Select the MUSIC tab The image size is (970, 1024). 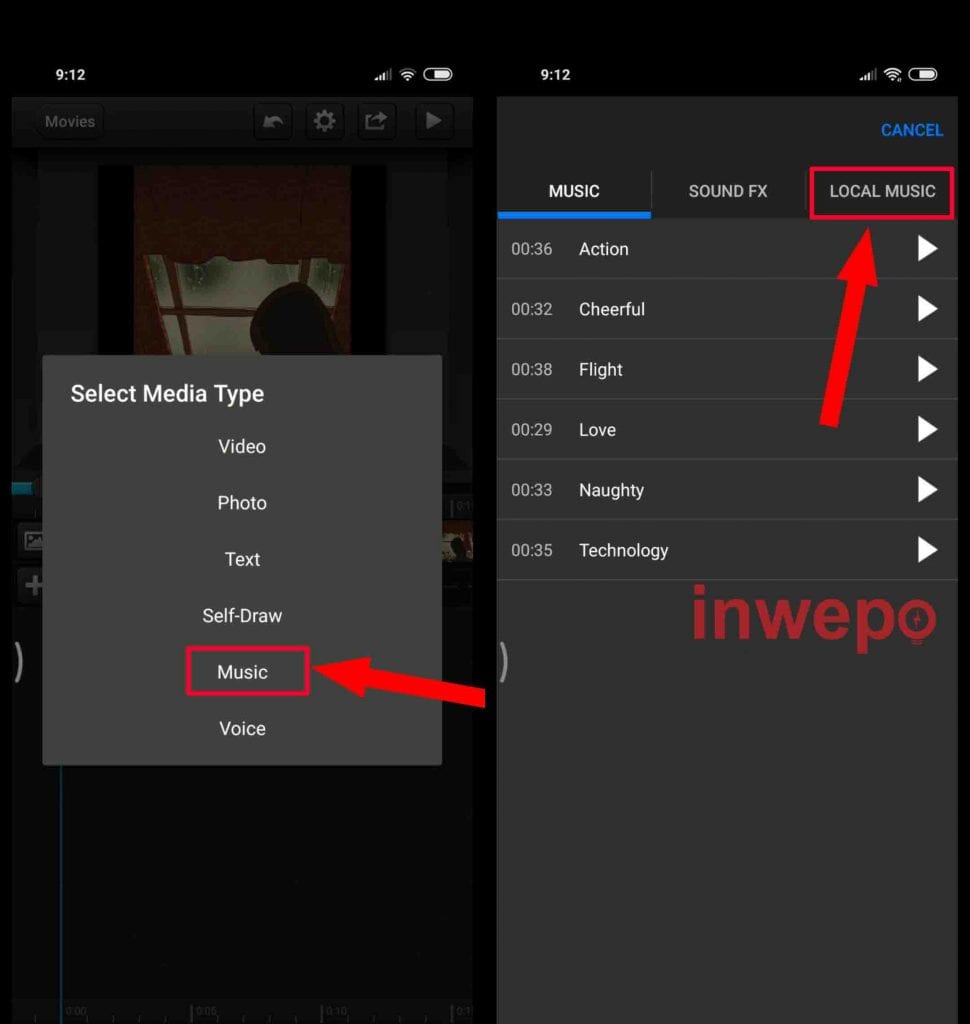click(574, 191)
